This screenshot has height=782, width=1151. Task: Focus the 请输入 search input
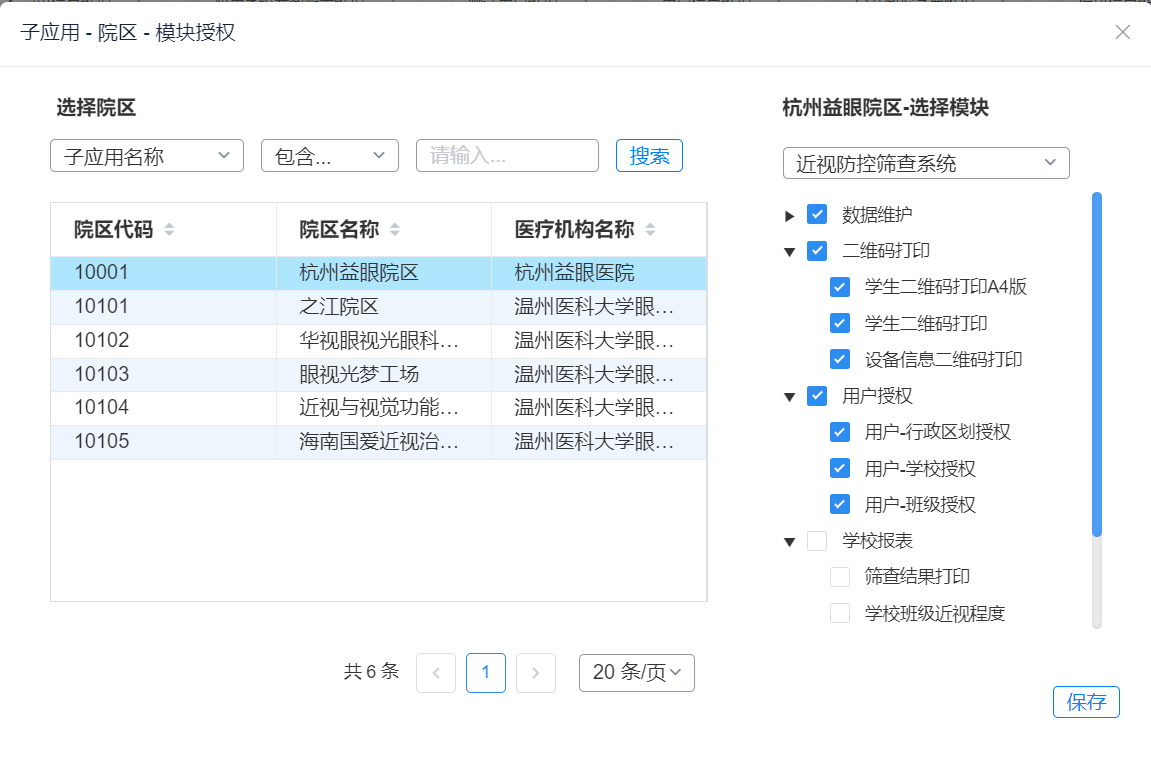click(x=507, y=156)
